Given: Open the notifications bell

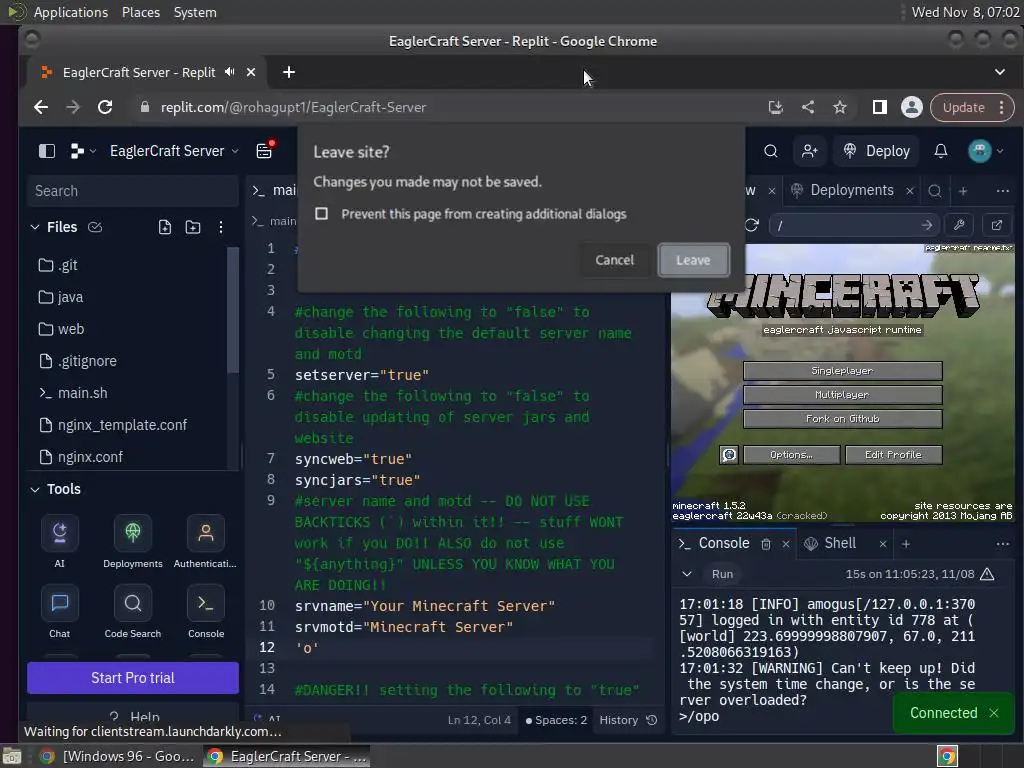Looking at the screenshot, I should (940, 151).
